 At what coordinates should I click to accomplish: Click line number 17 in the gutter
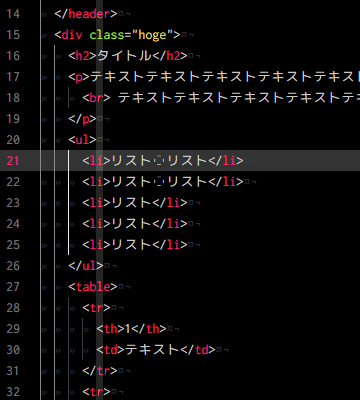pos(13,77)
